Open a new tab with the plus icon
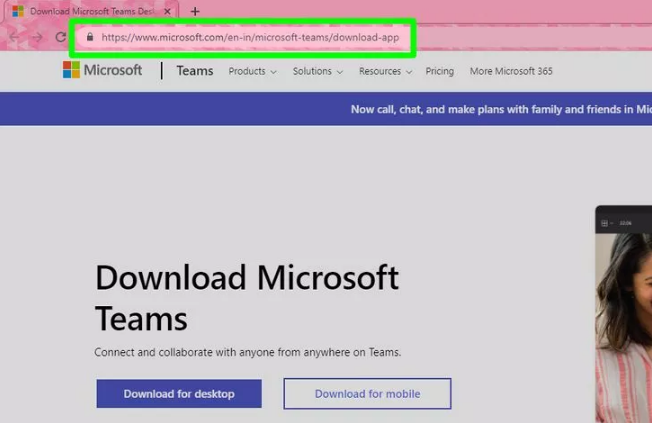Viewport: 652px width, 423px height. tap(195, 11)
